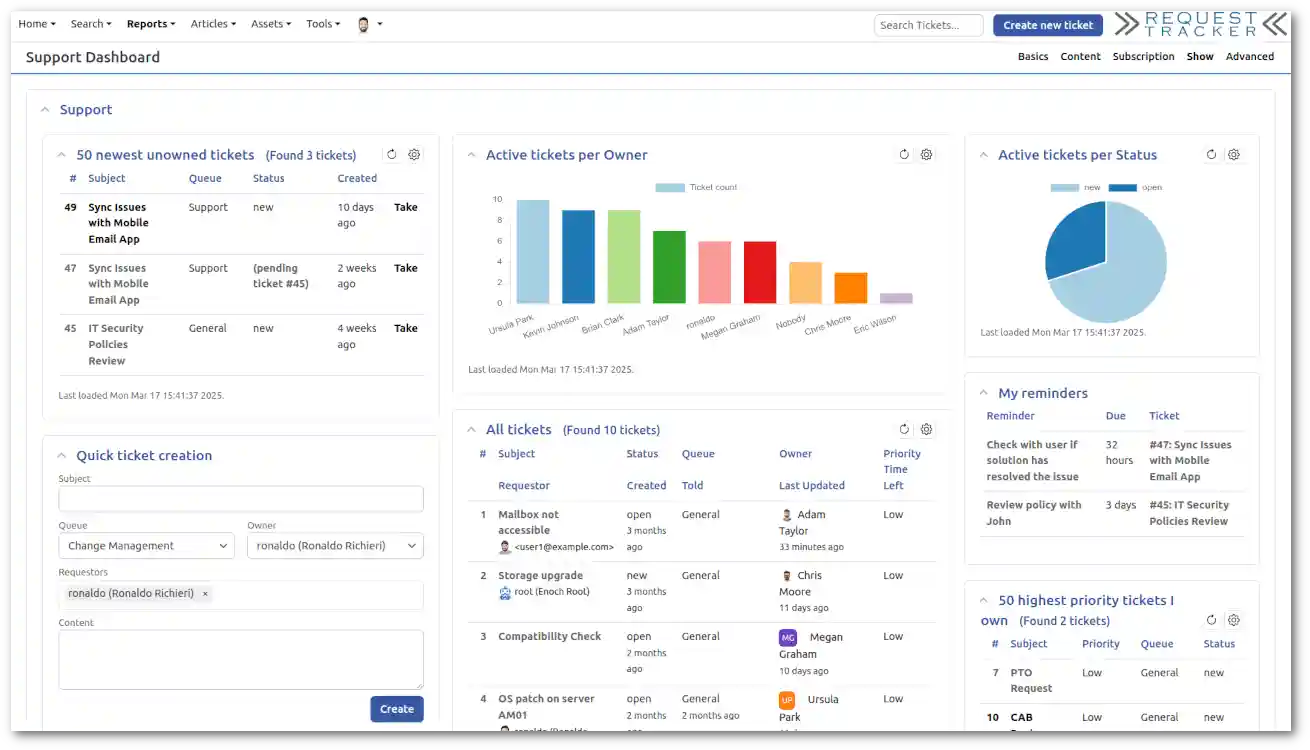
Task: Collapse the 'Quick ticket creation' section
Action: [62, 455]
